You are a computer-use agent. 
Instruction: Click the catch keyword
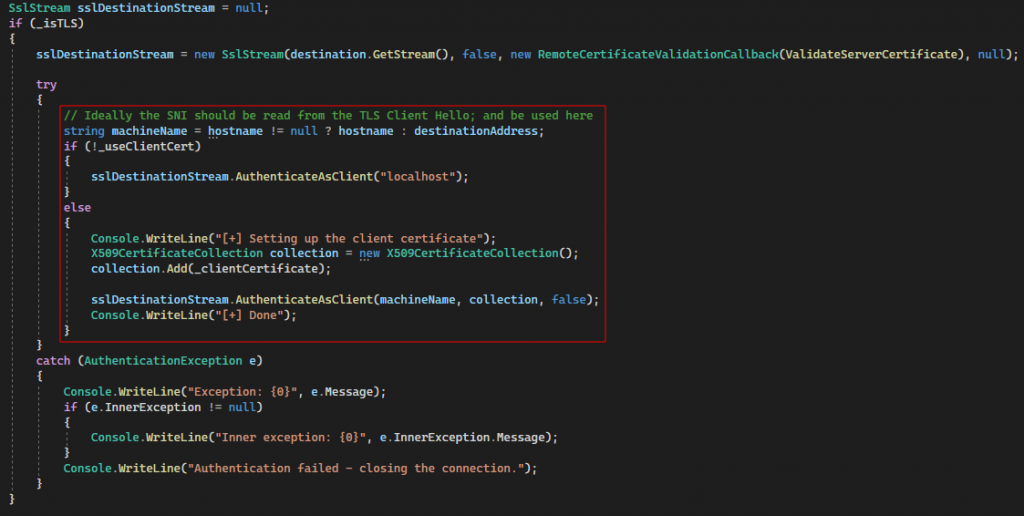53,360
